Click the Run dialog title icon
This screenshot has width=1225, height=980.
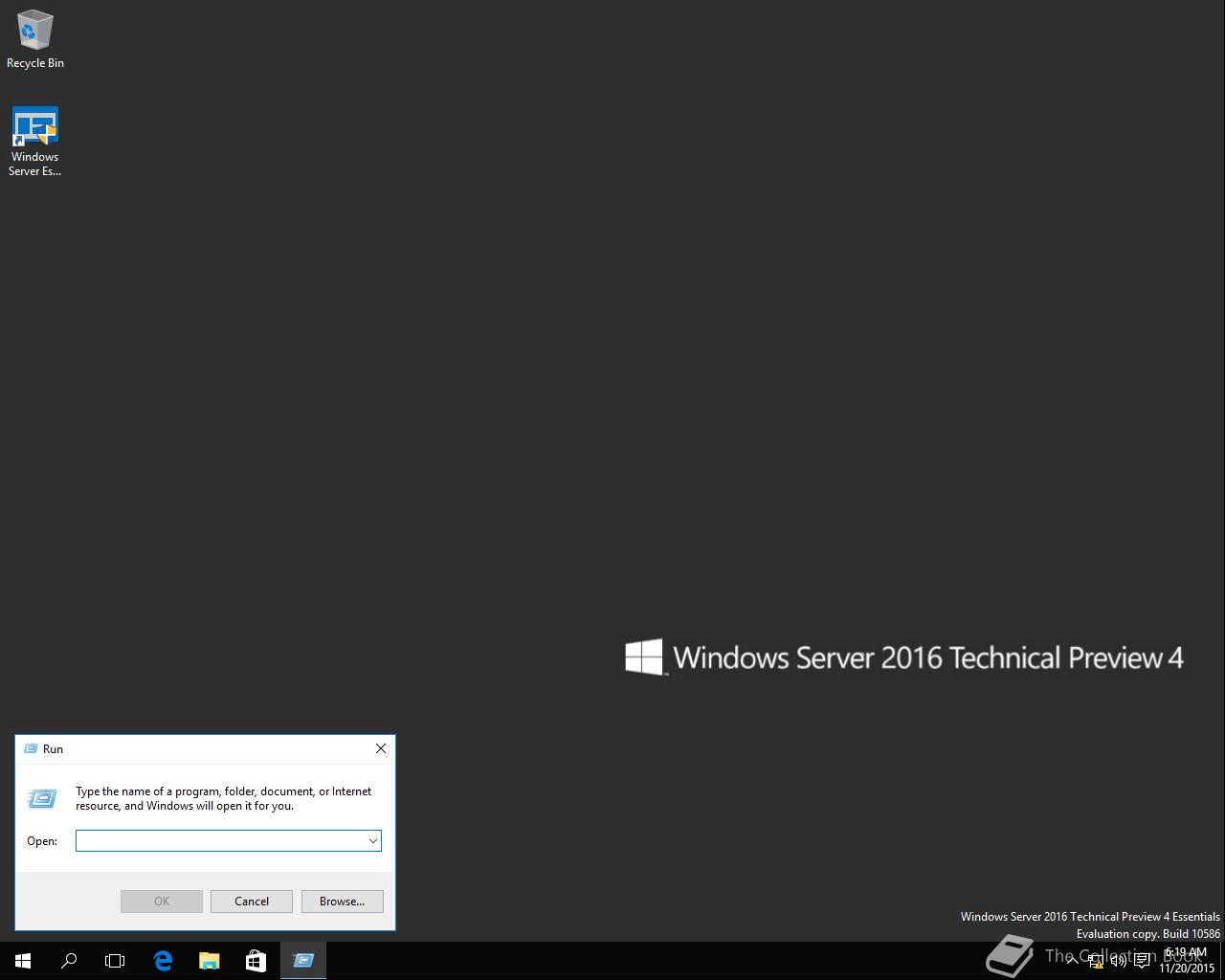[31, 749]
